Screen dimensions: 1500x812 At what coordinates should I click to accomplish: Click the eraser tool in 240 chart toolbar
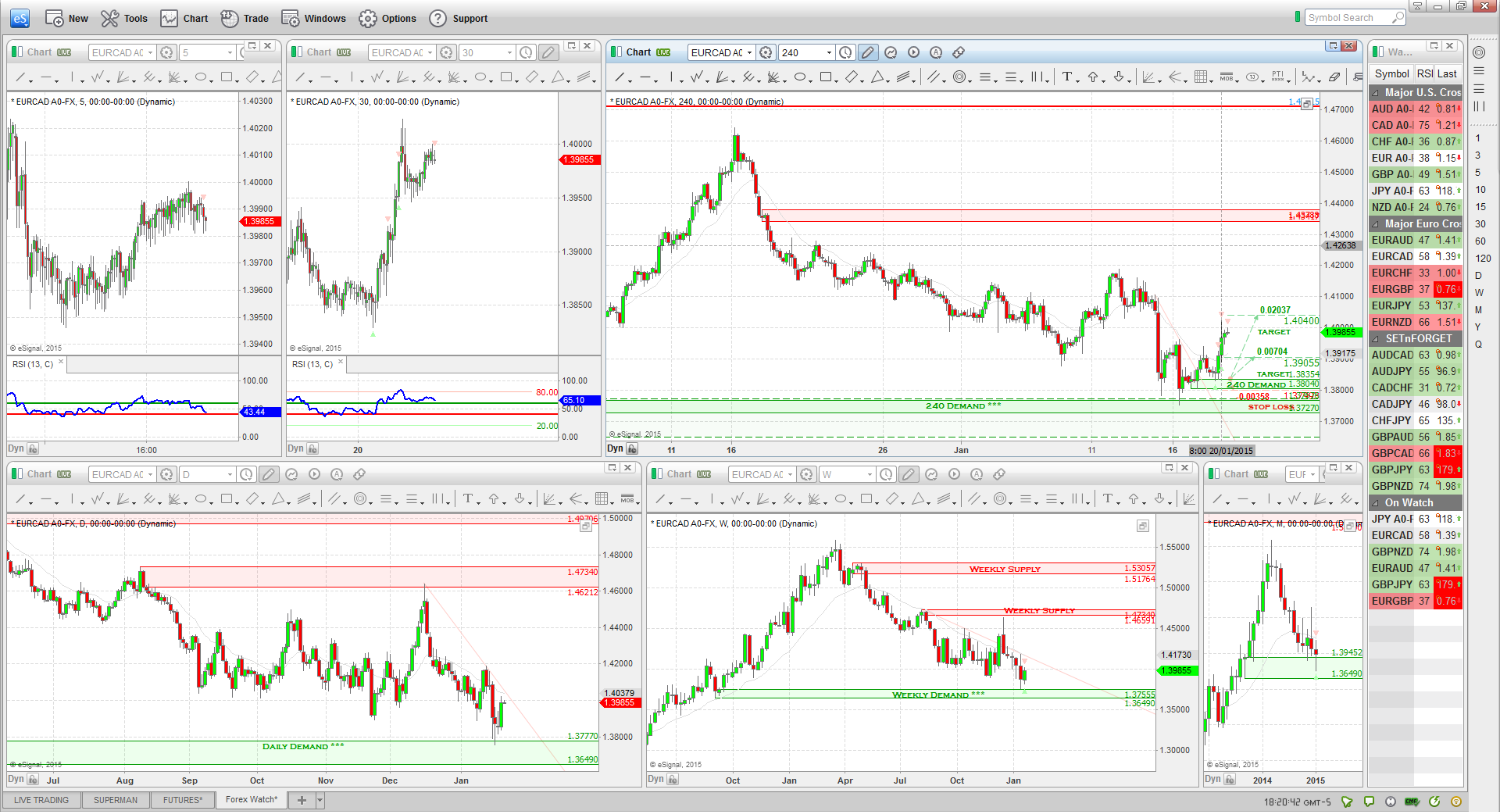pos(1334,77)
